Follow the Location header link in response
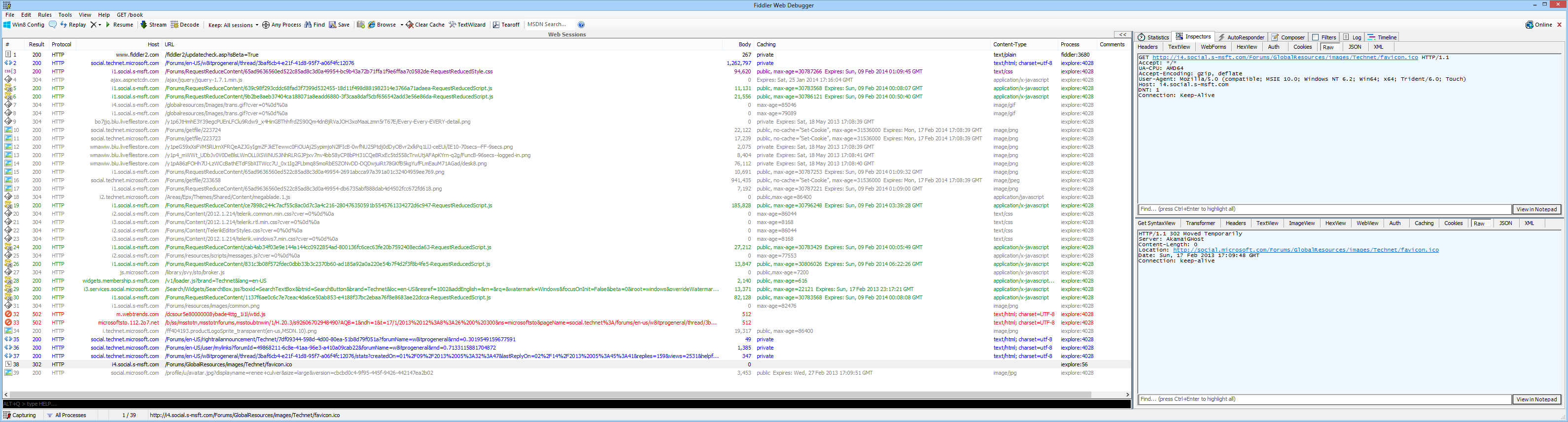This screenshot has width=1568, height=422. (x=1306, y=250)
